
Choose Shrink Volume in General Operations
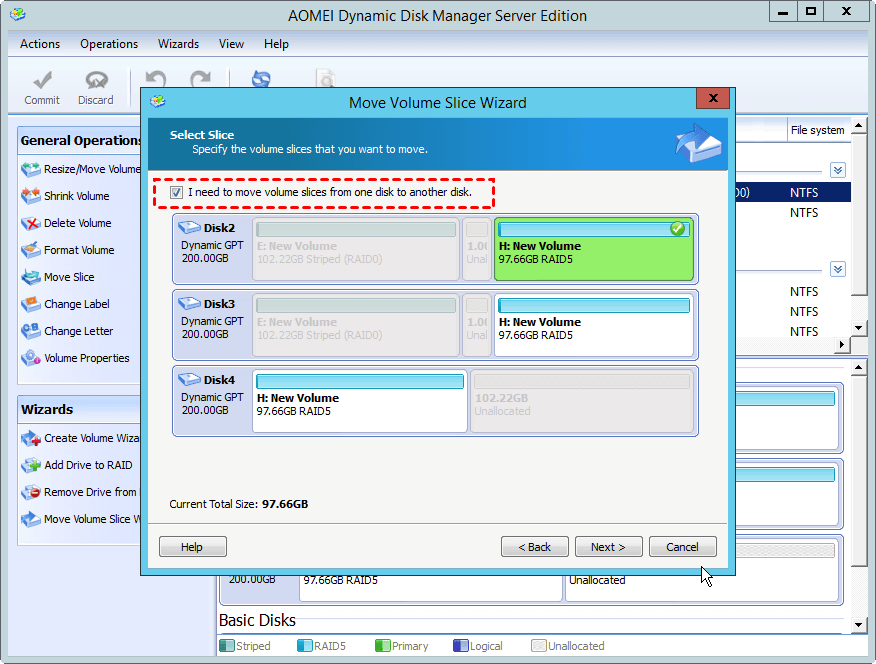coord(65,196)
